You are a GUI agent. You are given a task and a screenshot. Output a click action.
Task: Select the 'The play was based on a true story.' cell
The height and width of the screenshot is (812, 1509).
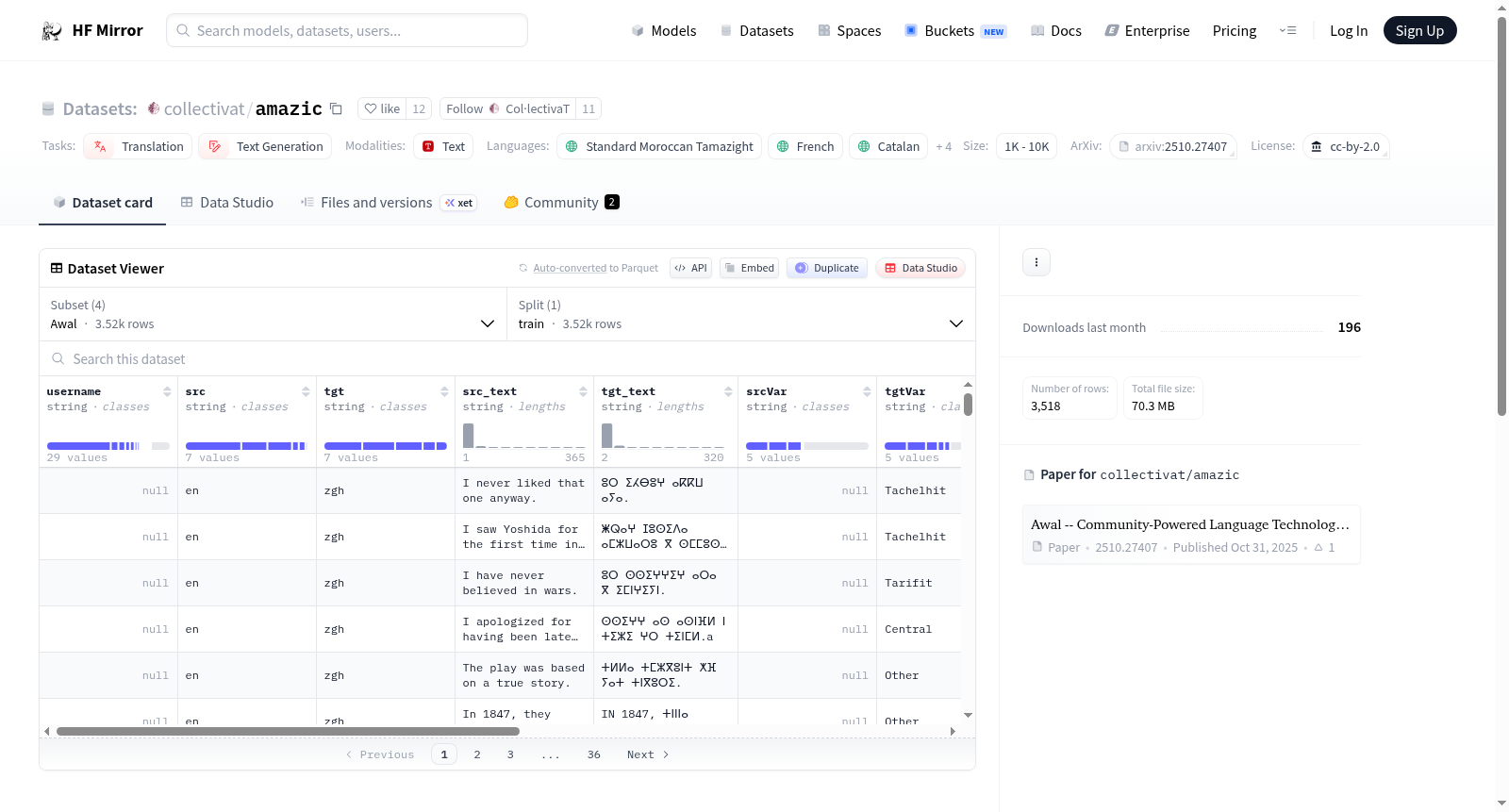[x=523, y=675]
